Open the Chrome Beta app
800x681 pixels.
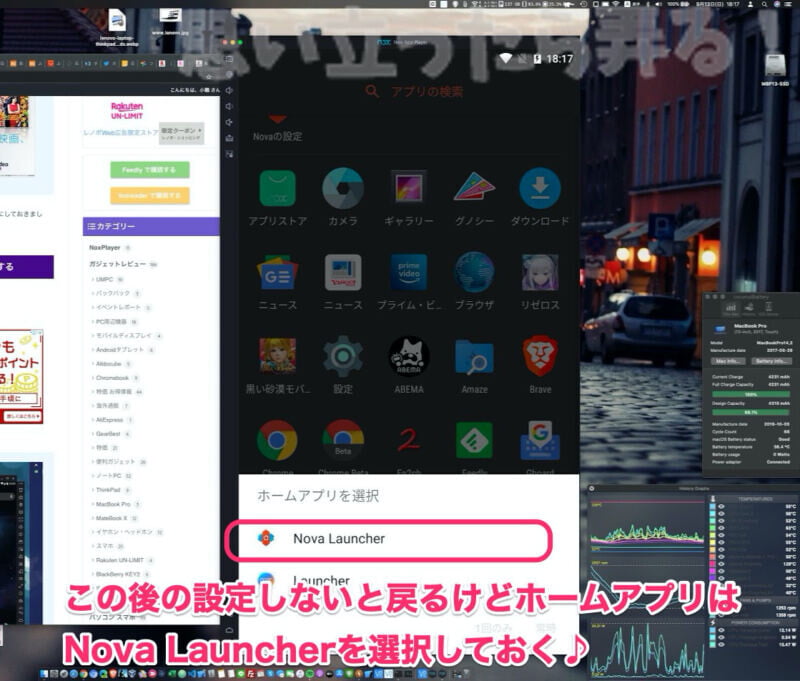[x=343, y=440]
